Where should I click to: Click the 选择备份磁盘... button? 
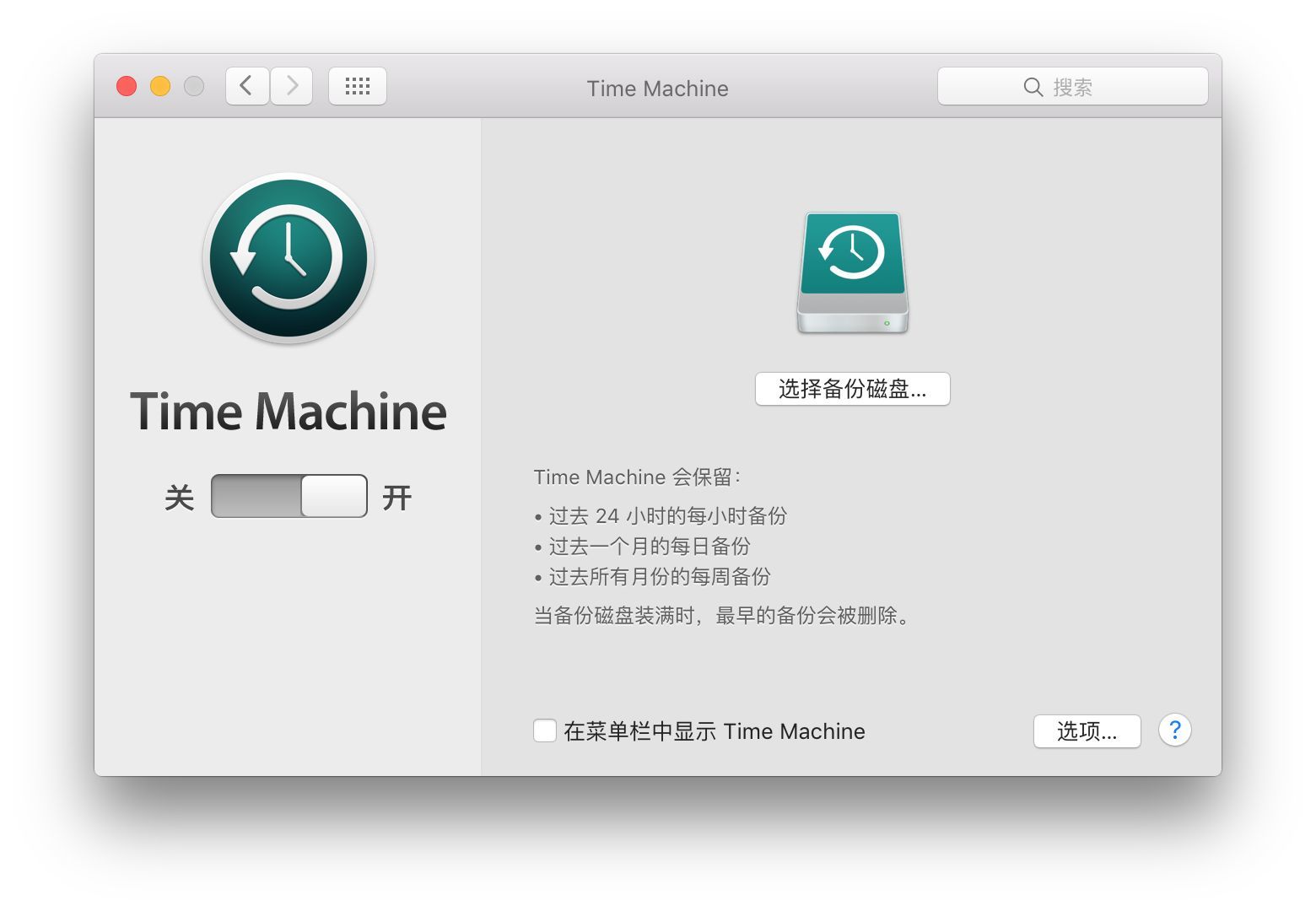click(x=853, y=389)
